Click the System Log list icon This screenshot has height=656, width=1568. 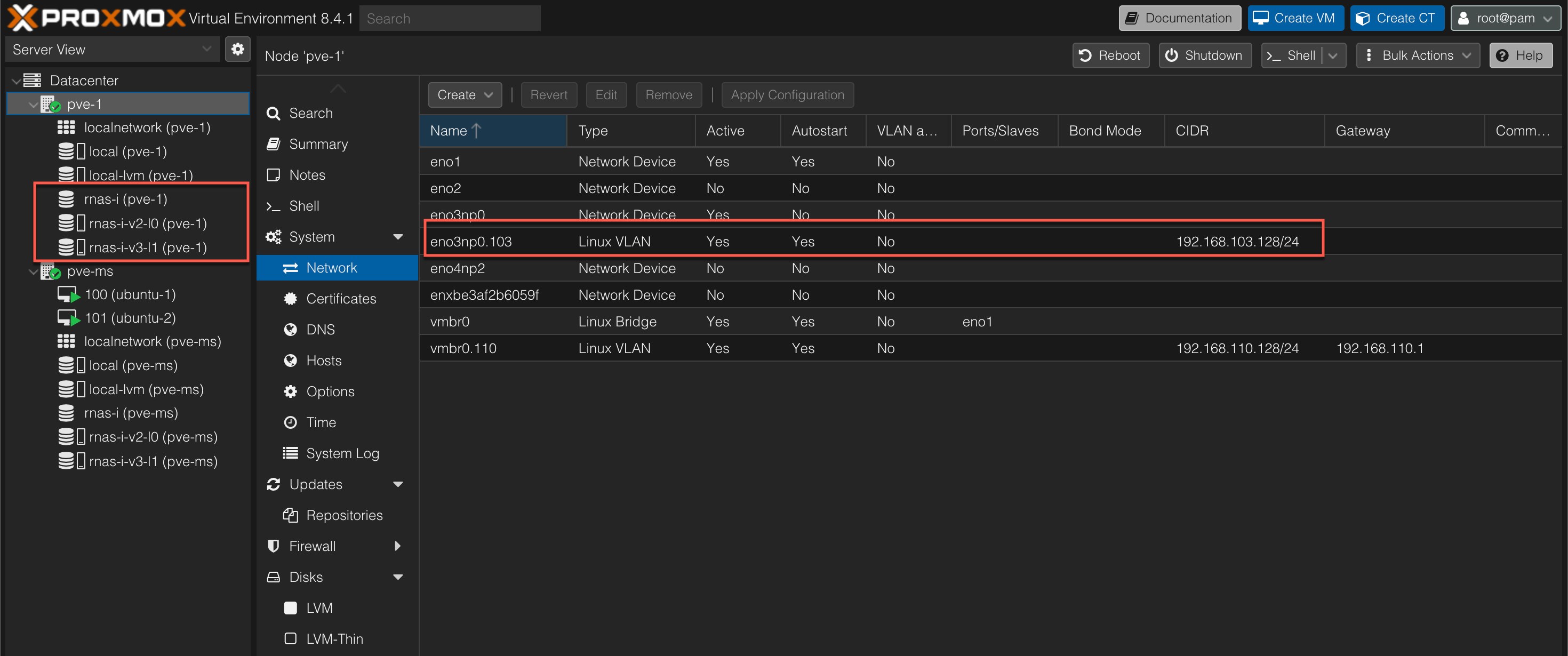click(290, 453)
